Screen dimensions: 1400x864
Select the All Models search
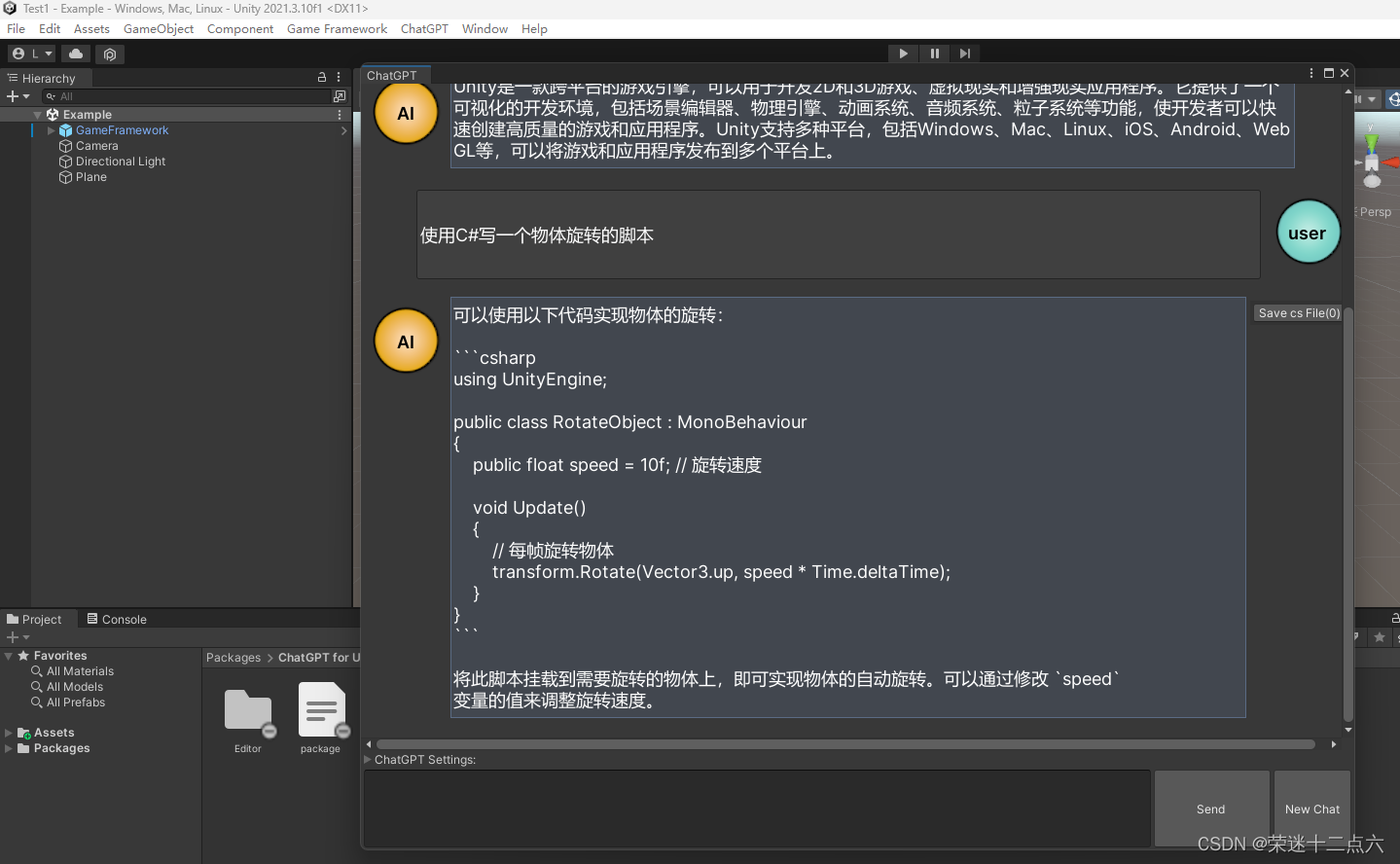[75, 687]
